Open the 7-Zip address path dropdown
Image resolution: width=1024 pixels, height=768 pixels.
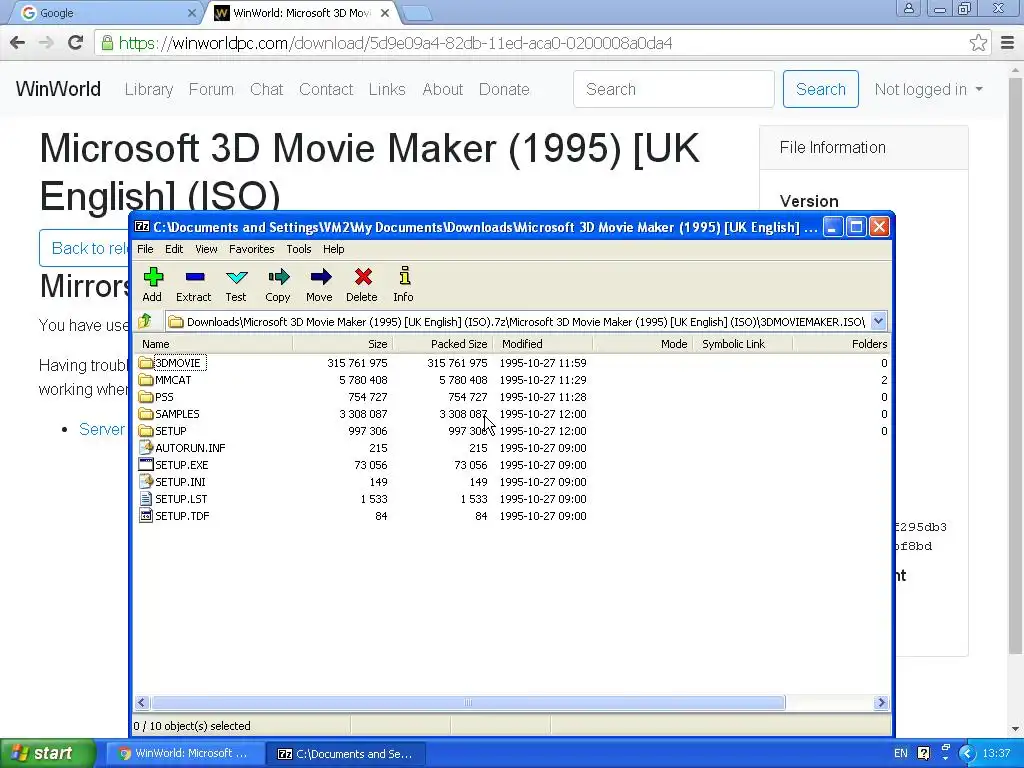coord(878,321)
